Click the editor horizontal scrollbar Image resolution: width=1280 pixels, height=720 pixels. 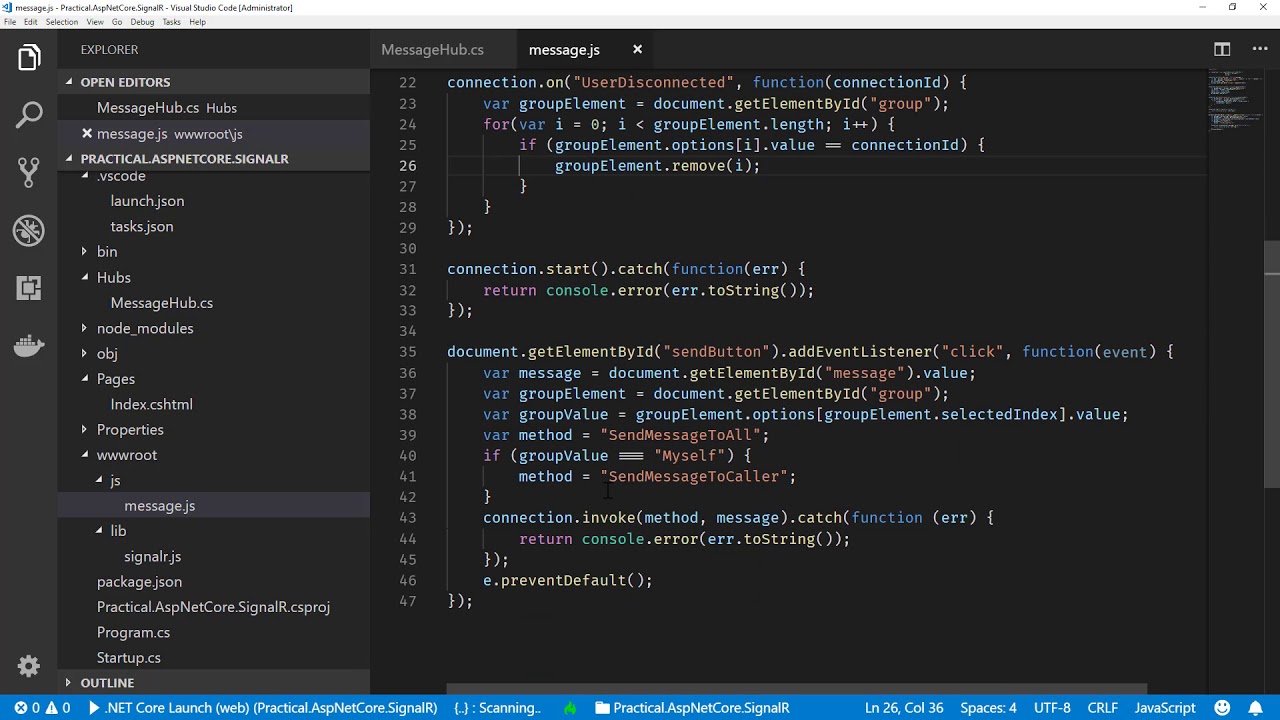tap(796, 689)
